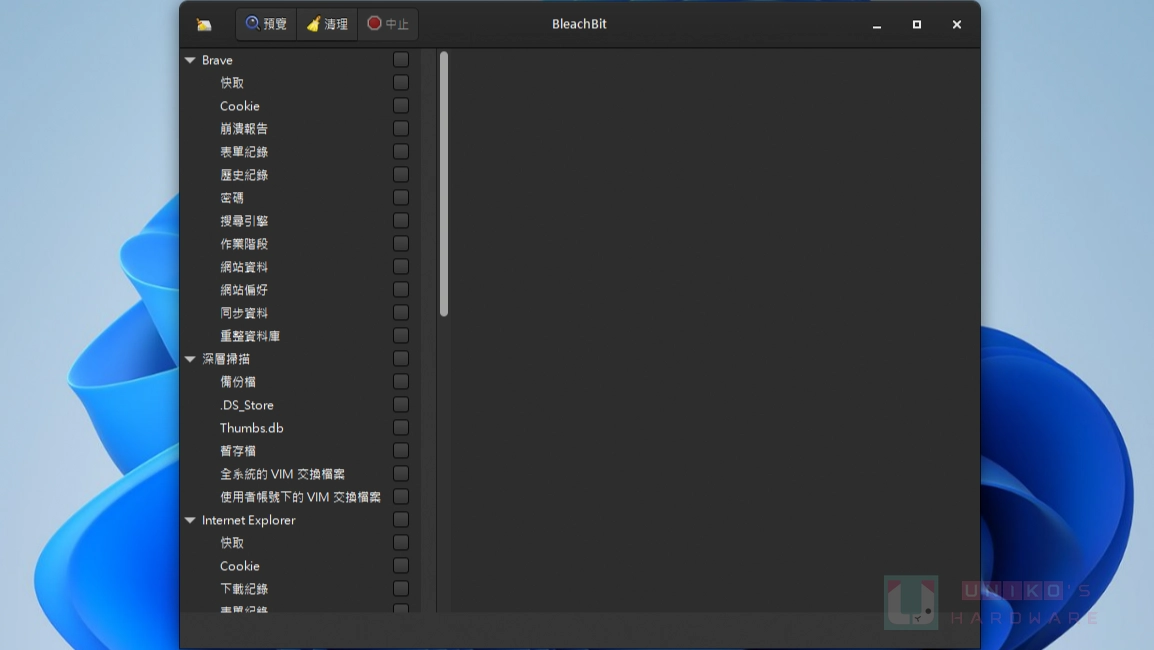Select the 快取 row under Internet Explorer

click(x=232, y=543)
